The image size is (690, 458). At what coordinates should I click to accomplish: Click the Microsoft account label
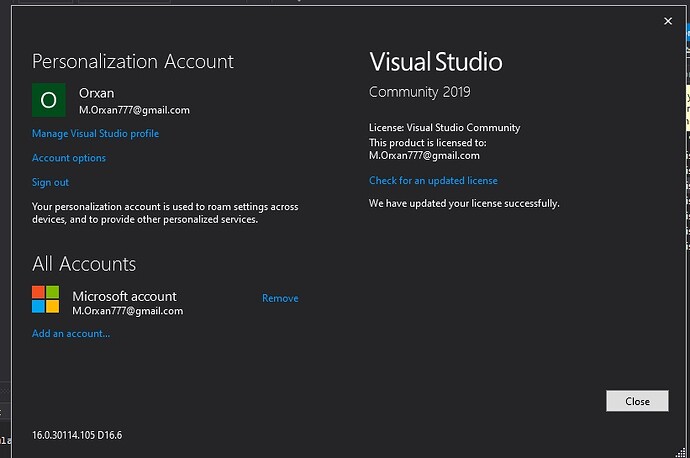124,296
